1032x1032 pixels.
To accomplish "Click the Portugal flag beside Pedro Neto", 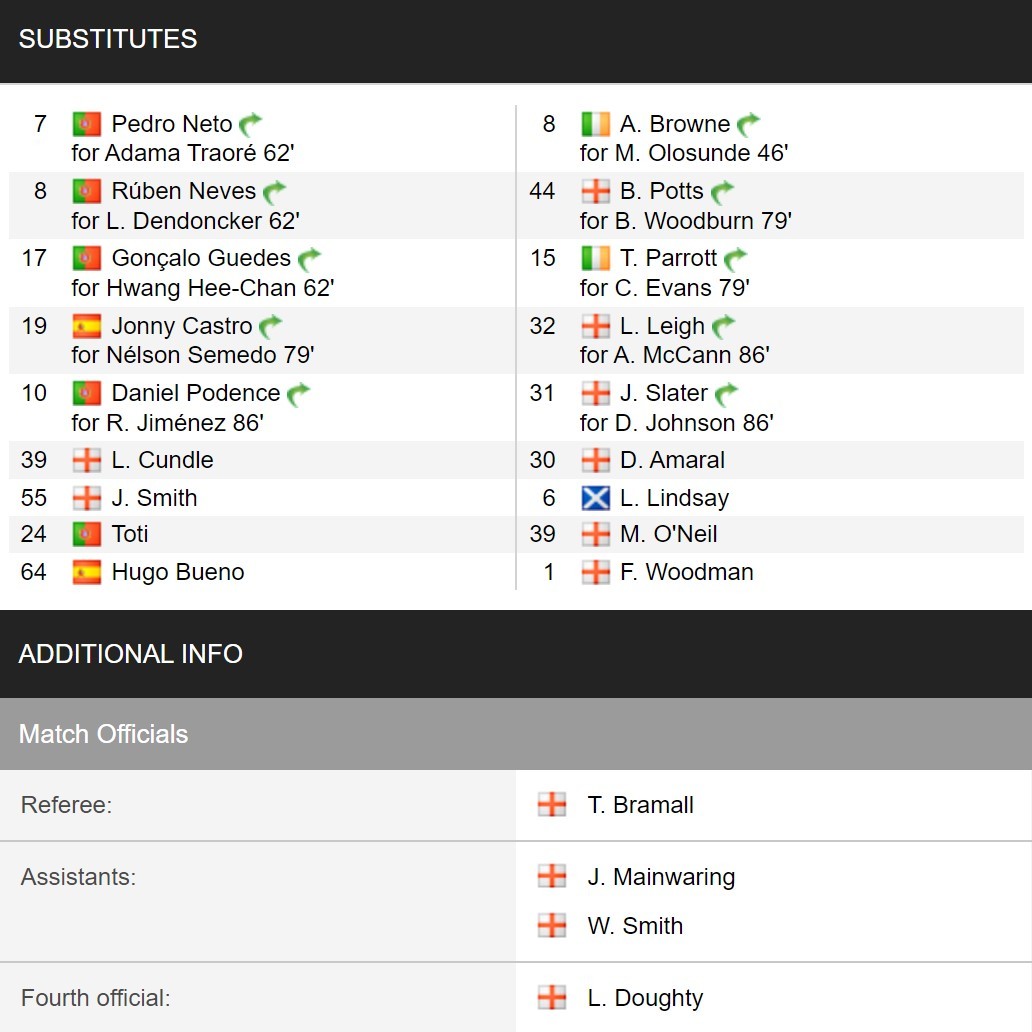I will tap(86, 124).
